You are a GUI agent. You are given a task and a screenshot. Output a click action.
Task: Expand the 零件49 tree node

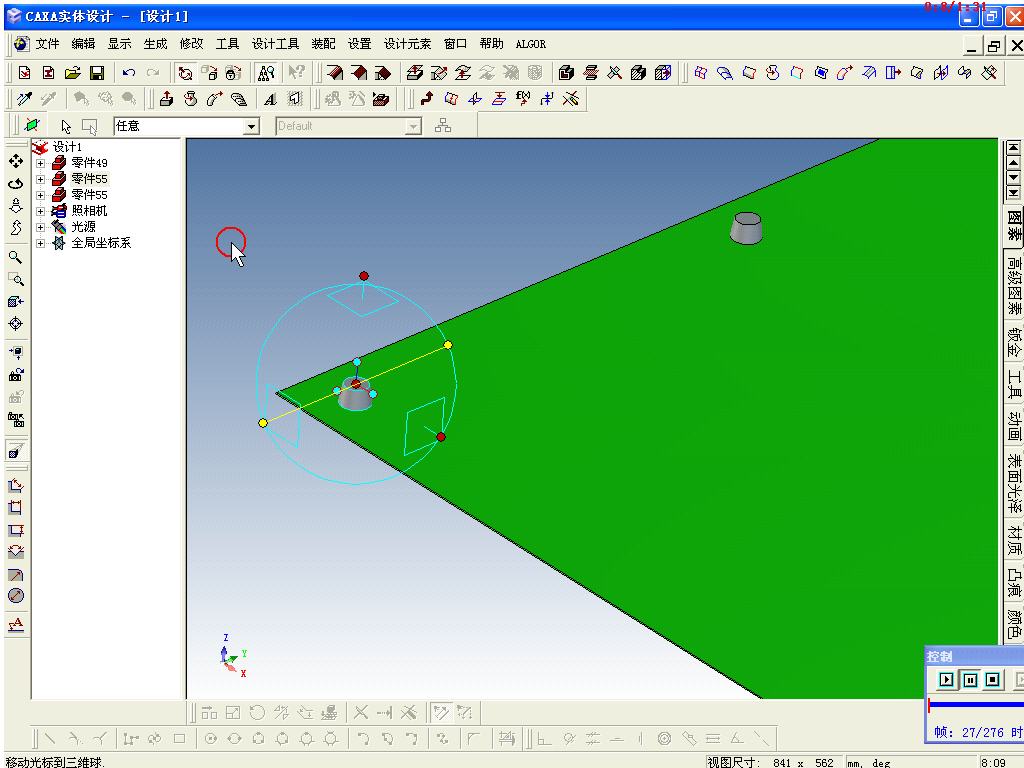40,163
